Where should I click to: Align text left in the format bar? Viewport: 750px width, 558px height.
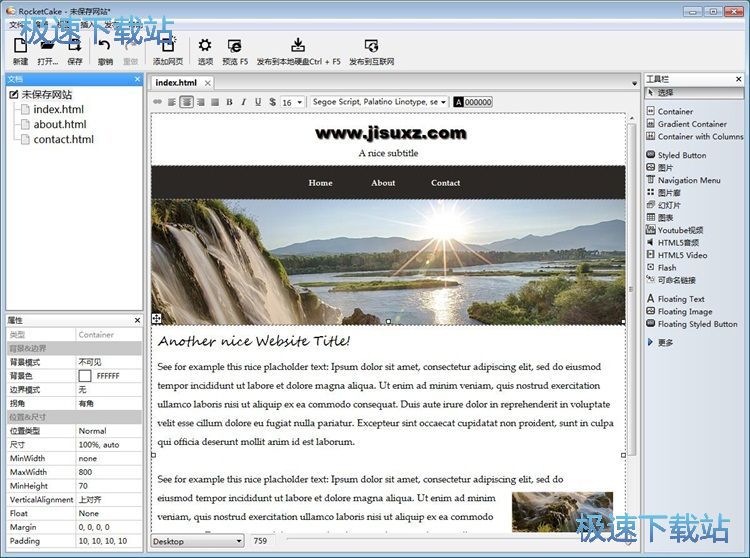[172, 102]
